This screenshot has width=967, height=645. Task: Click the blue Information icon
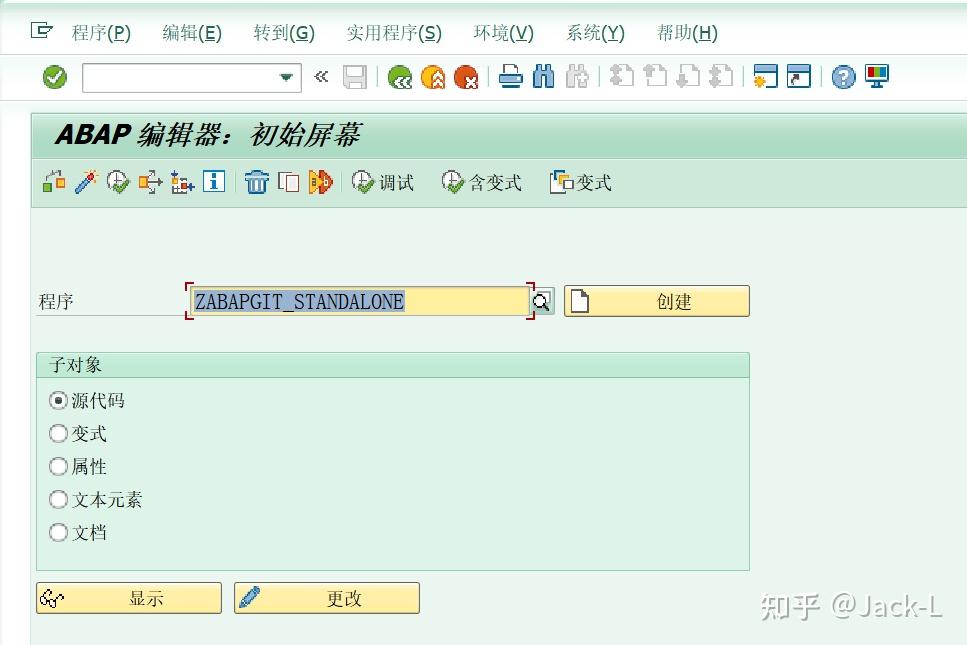coord(214,181)
